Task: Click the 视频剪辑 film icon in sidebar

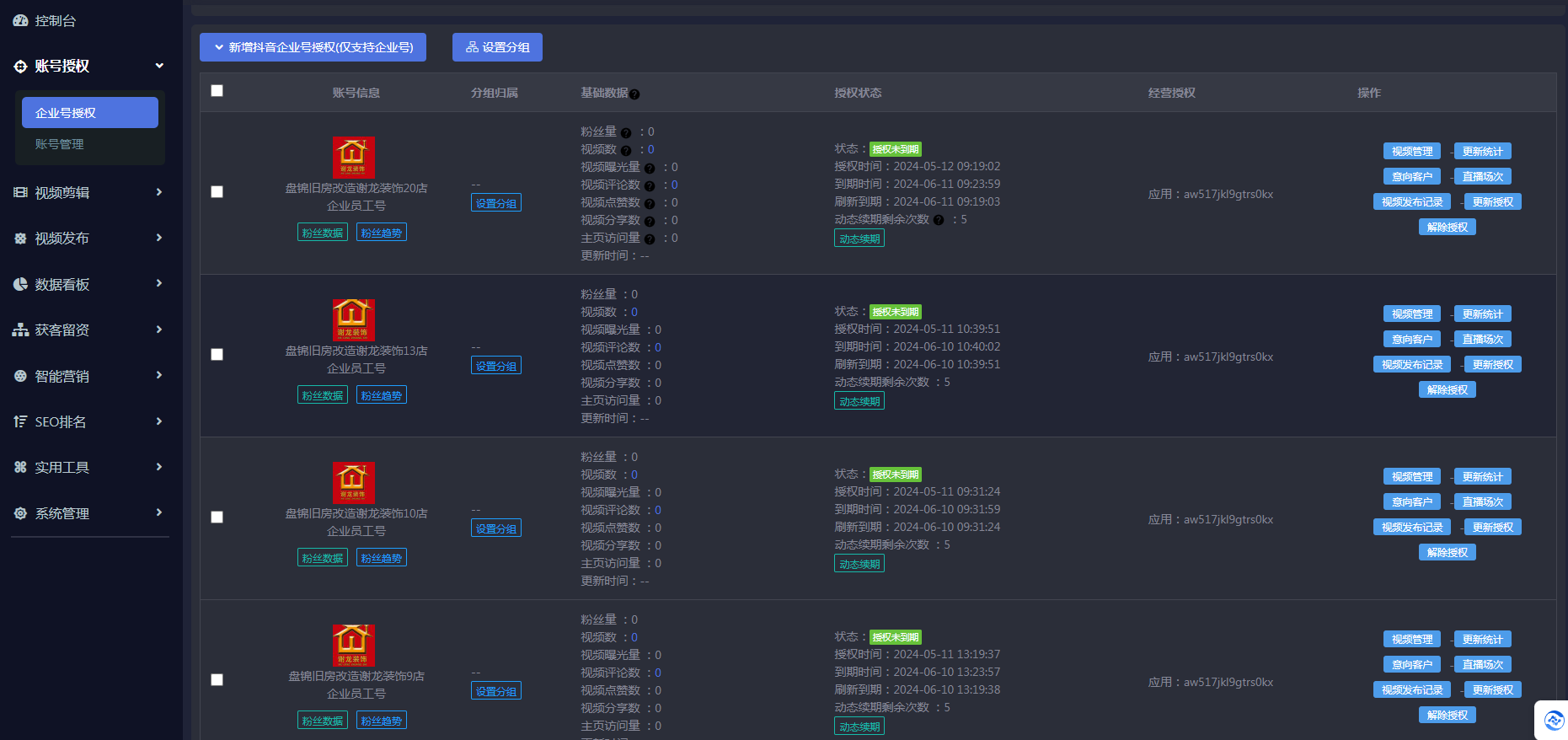Action: [x=20, y=193]
